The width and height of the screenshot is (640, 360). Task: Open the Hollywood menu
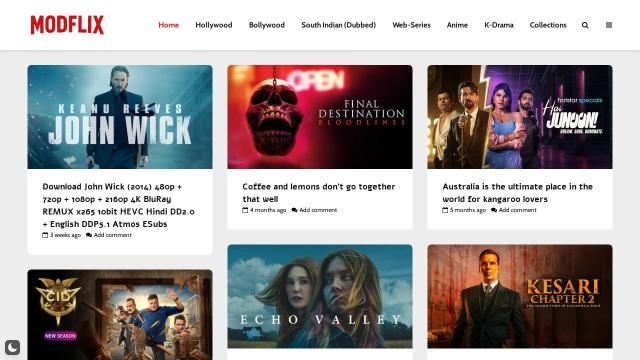[214, 25]
